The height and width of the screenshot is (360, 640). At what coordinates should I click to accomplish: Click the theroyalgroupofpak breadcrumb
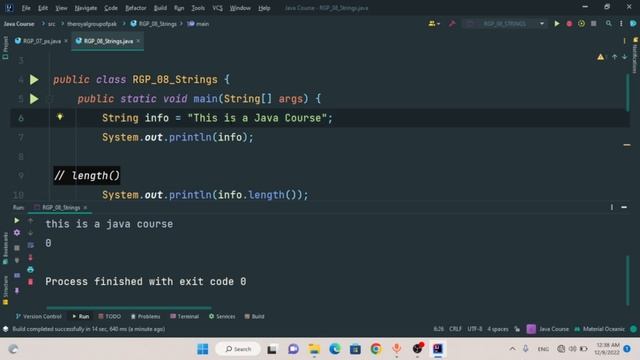[92, 24]
